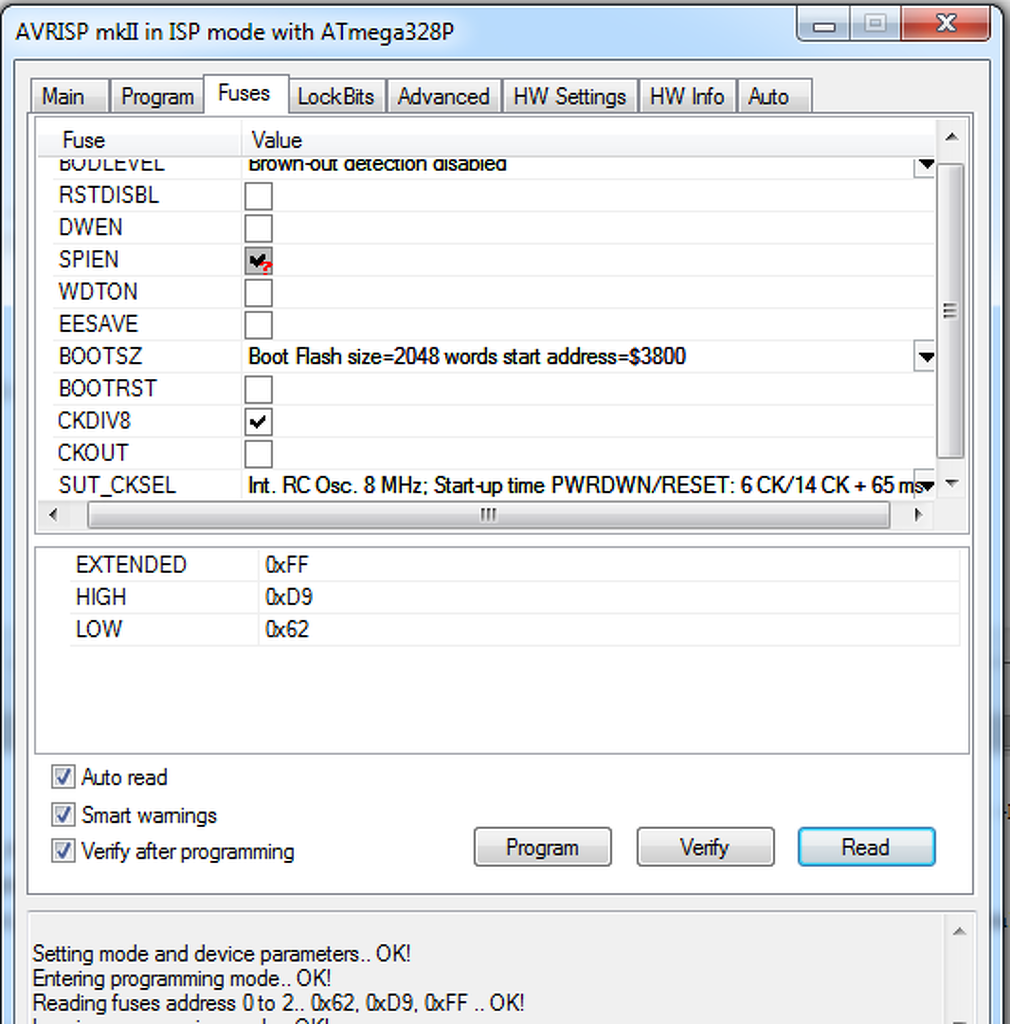
Task: Close the AVRISP mkII window
Action: [x=945, y=25]
